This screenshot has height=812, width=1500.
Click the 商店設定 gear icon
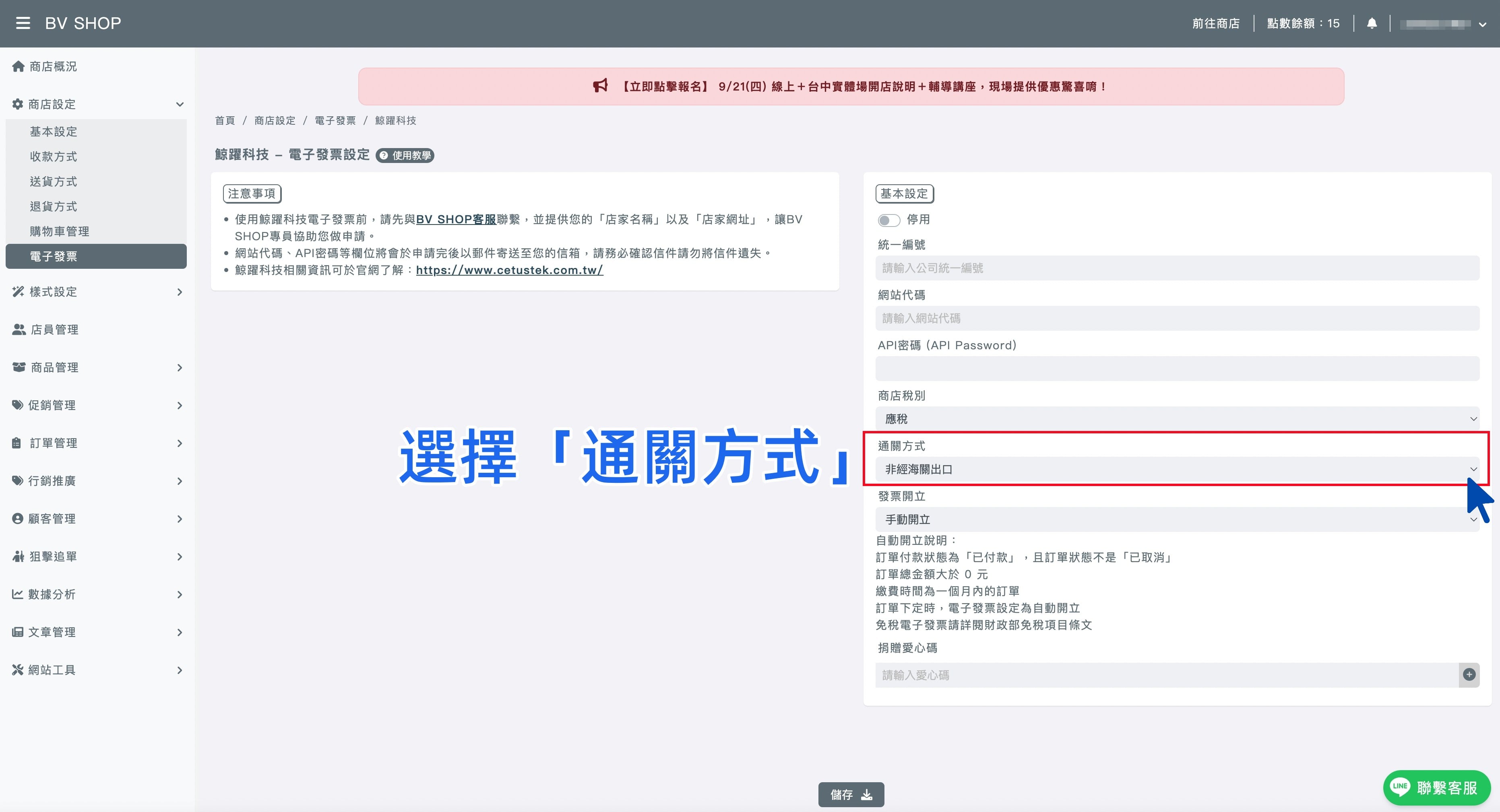[x=18, y=104]
